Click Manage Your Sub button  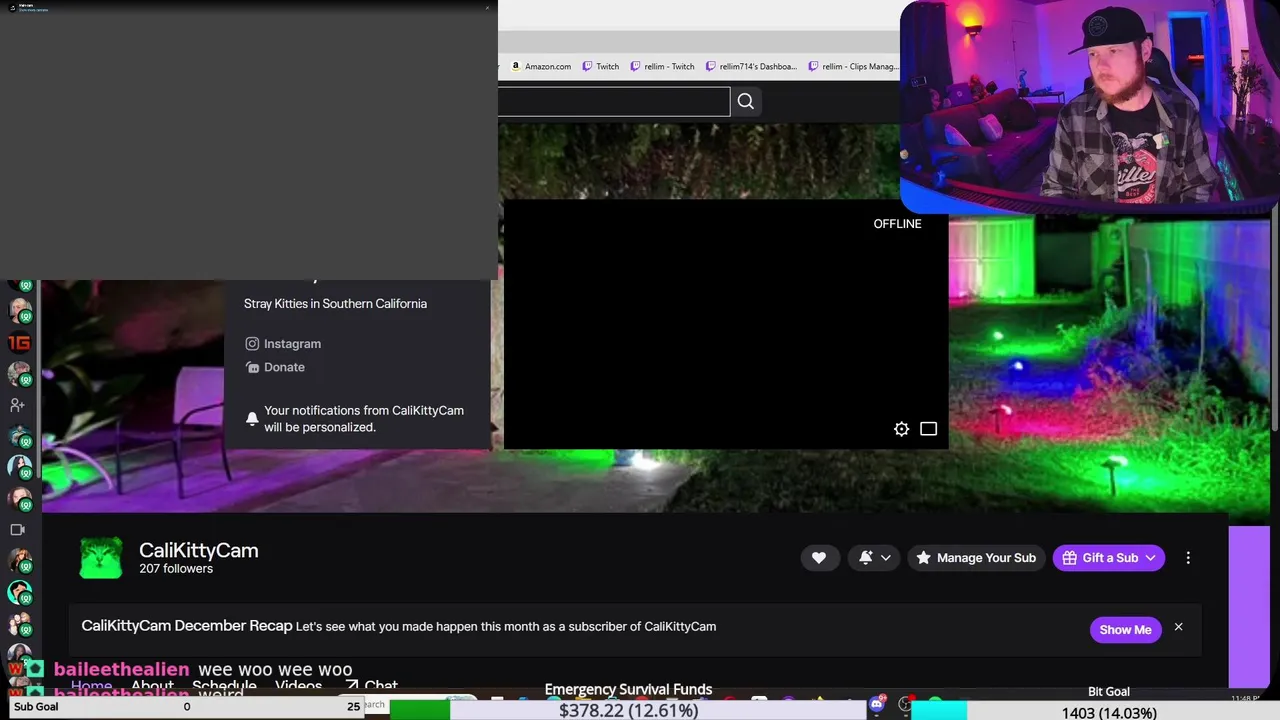pos(977,558)
